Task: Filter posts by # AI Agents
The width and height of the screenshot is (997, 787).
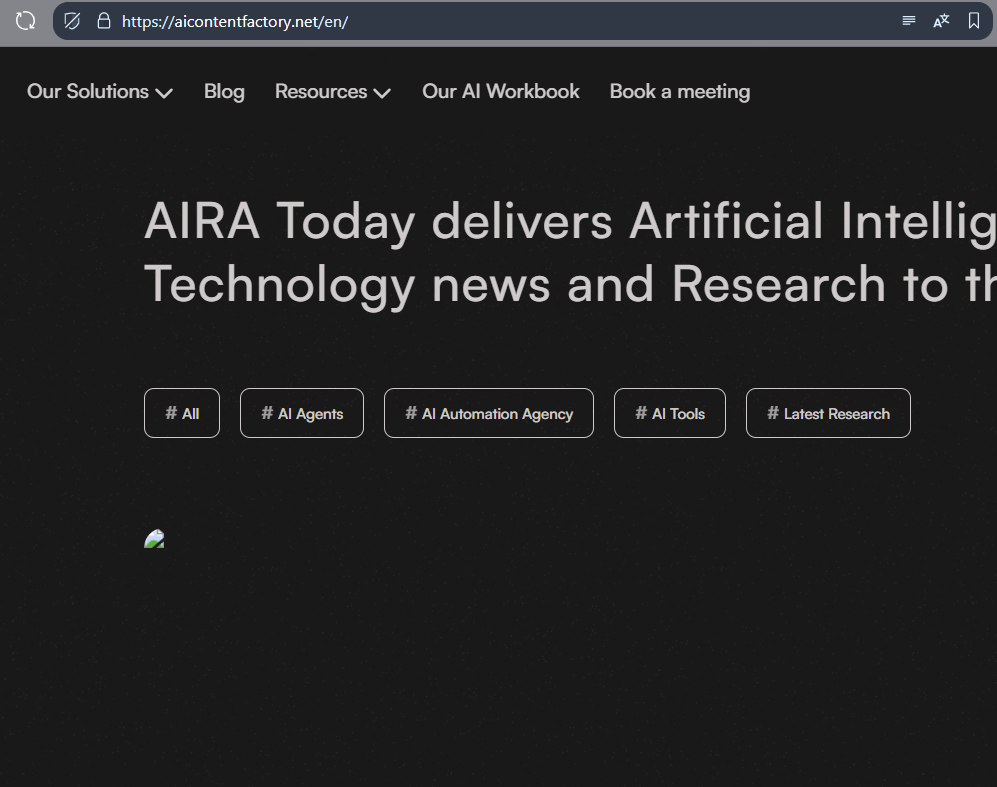Action: point(302,413)
